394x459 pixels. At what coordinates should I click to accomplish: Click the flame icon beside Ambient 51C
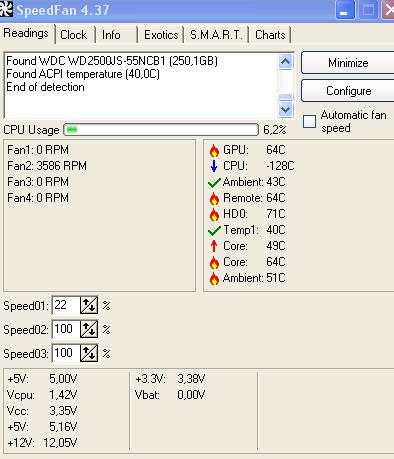point(214,278)
